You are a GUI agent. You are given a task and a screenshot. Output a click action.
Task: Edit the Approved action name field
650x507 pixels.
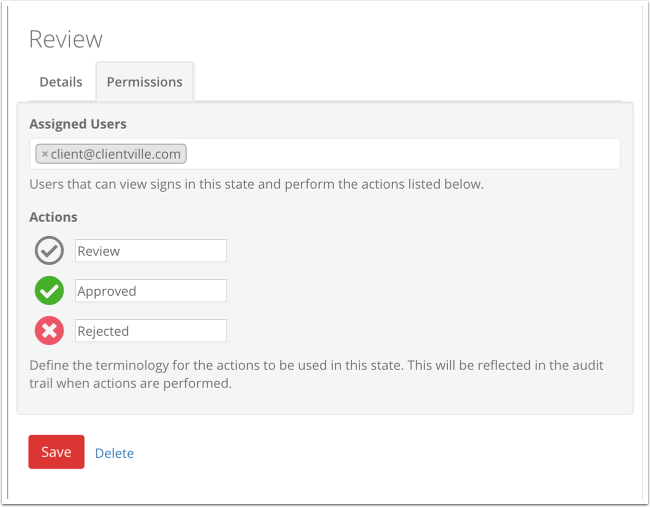(x=151, y=291)
